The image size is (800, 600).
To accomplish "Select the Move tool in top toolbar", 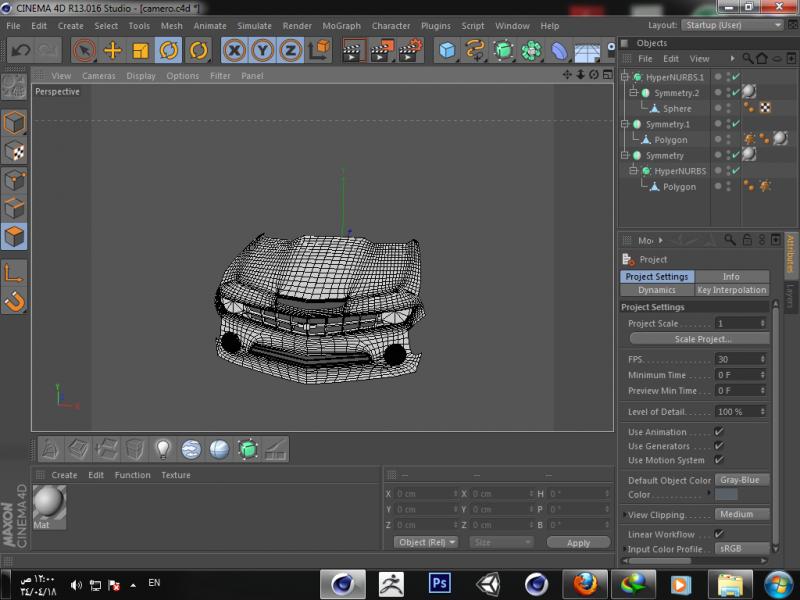I will coord(113,50).
